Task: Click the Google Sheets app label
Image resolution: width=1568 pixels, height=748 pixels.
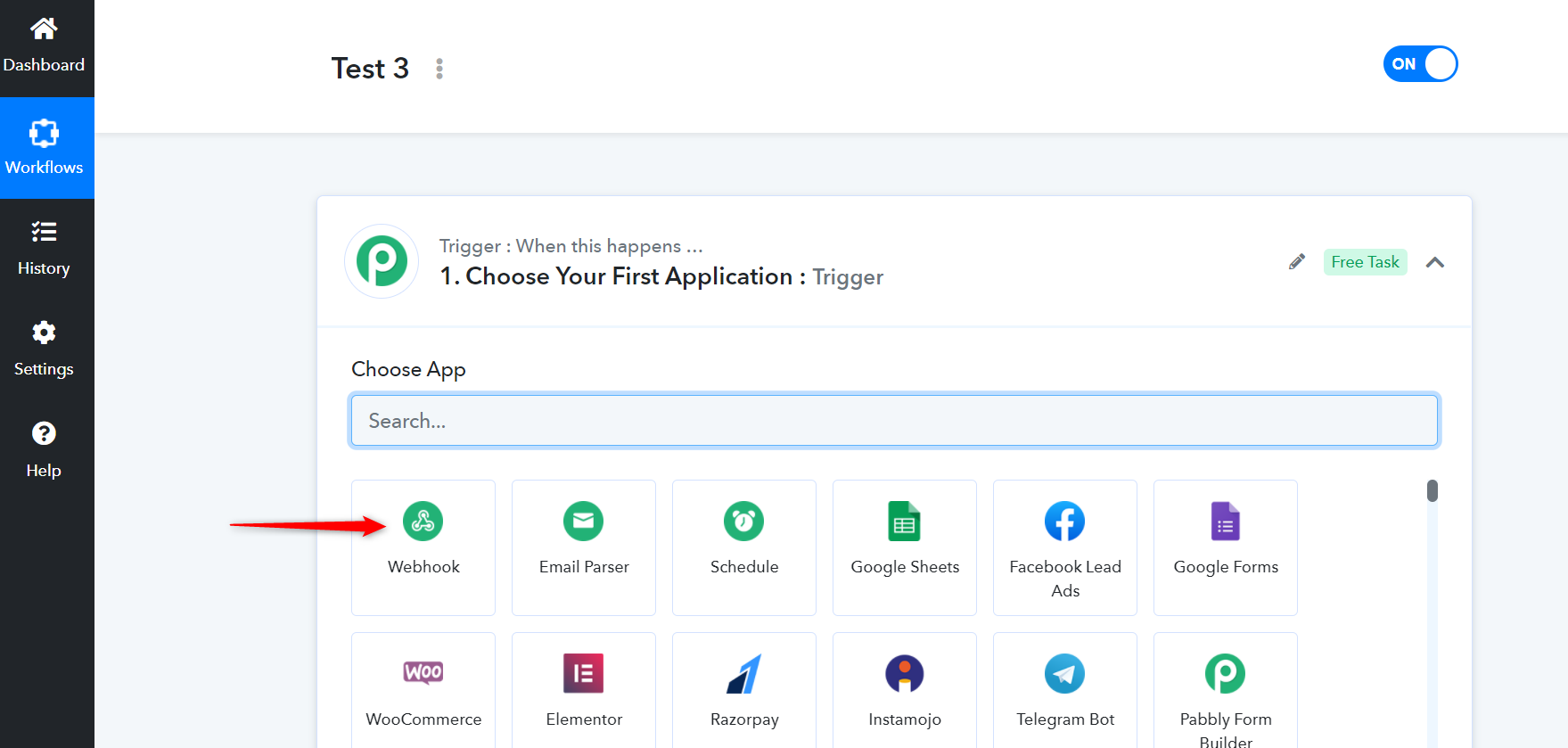Action: pos(905,567)
